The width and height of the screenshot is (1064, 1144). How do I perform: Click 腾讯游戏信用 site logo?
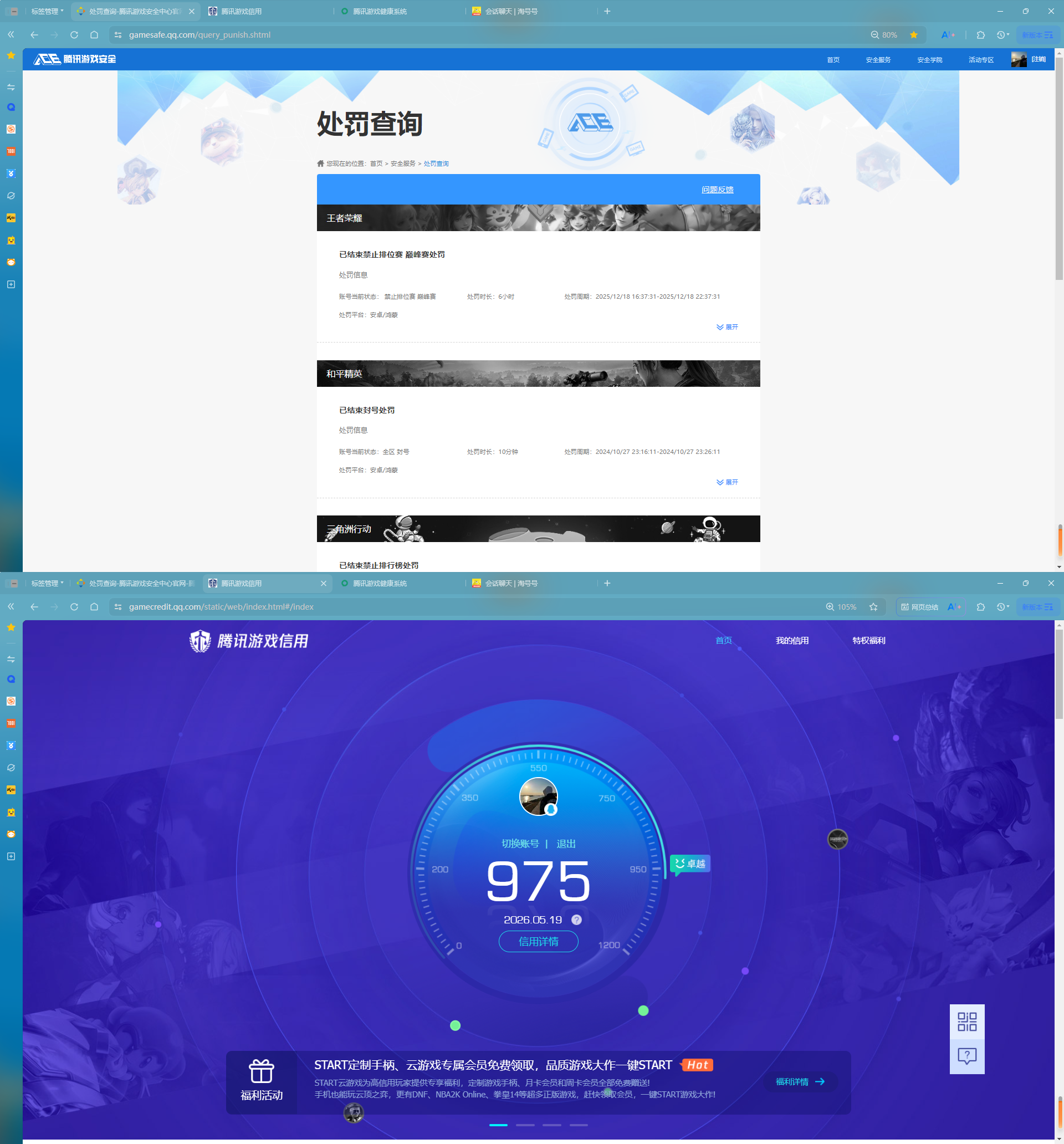[249, 641]
